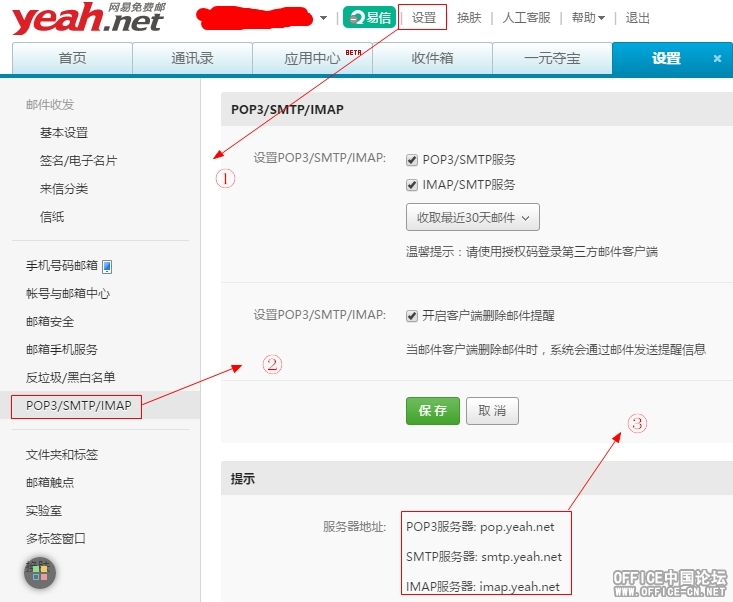The width and height of the screenshot is (733, 602).
Task: Open 文件夹和标签 settings
Action: 62,454
